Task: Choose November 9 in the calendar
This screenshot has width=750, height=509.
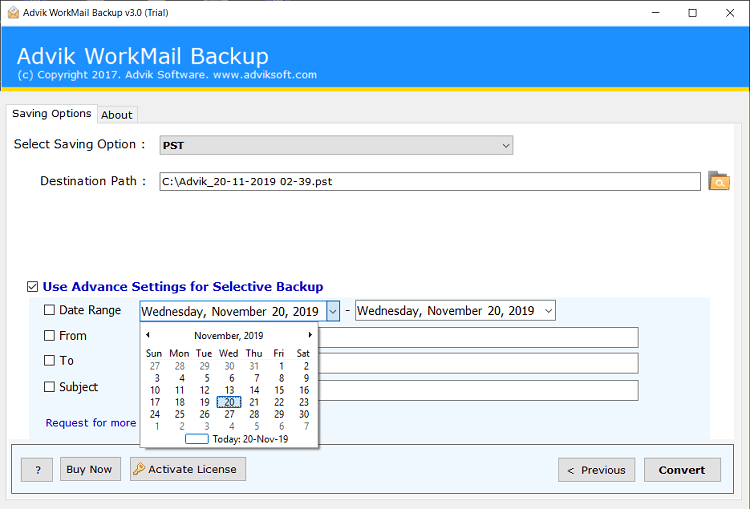Action: (306, 378)
